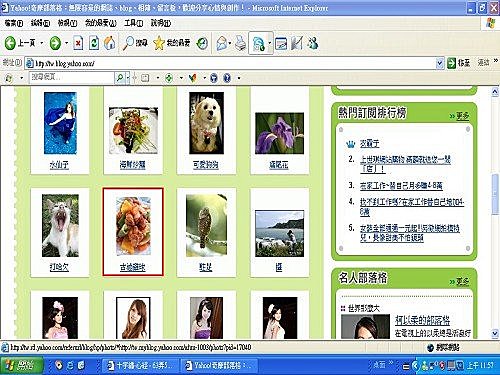
Task: Open the owl on branch photo thumbnail
Action: click(206, 226)
